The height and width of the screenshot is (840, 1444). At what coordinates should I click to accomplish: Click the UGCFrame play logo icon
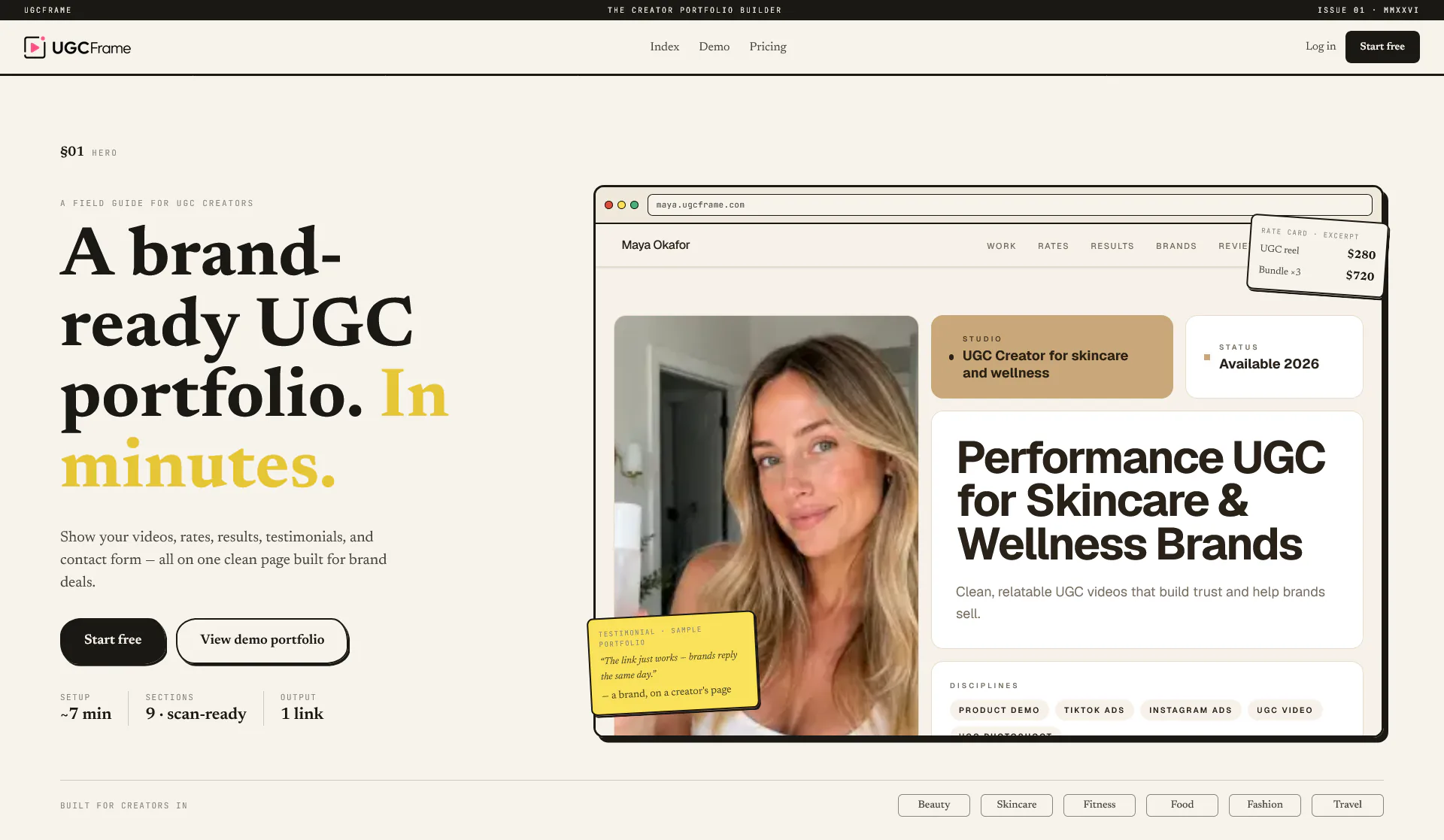tap(35, 47)
